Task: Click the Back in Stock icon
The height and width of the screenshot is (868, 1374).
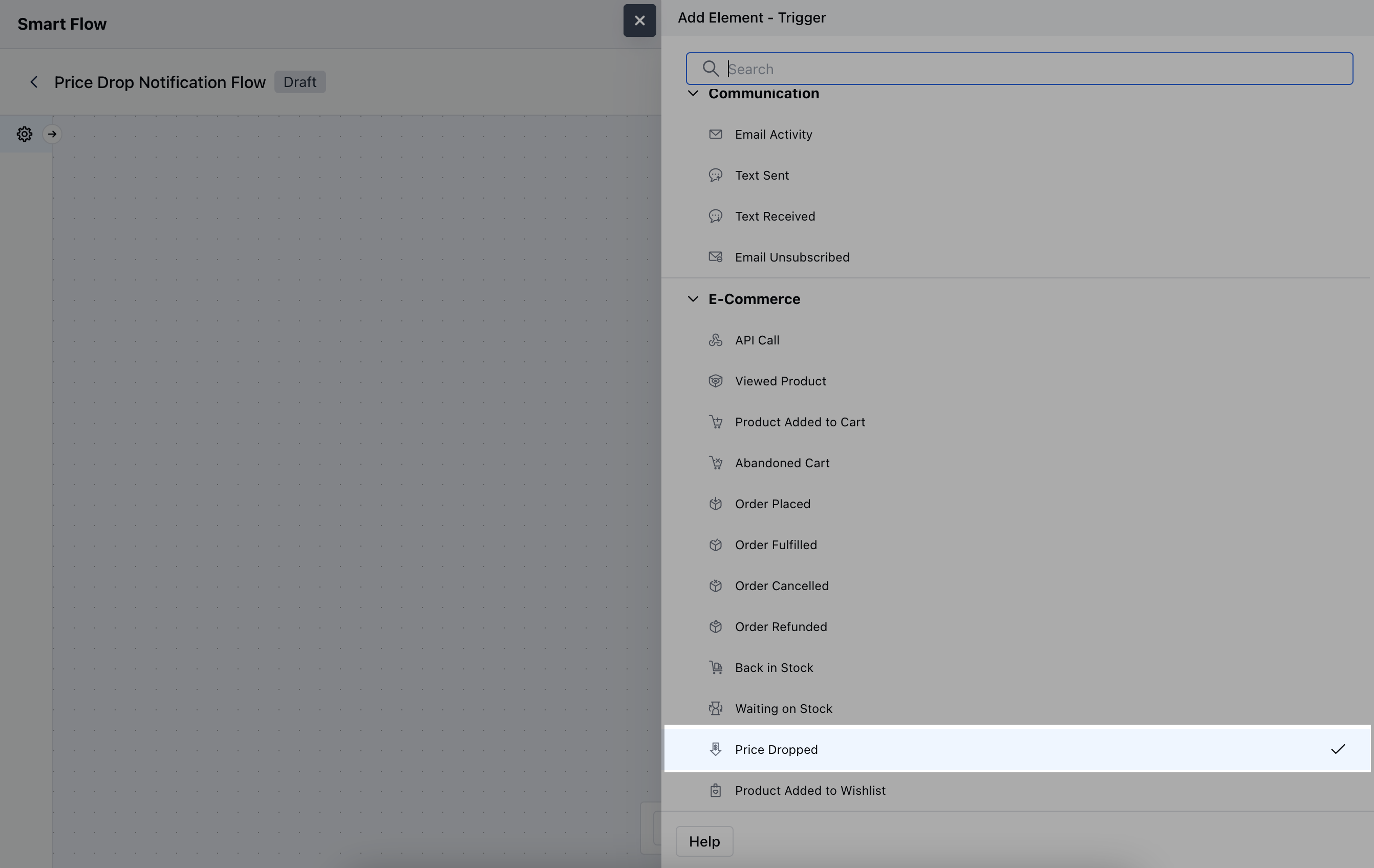Action: (715, 667)
